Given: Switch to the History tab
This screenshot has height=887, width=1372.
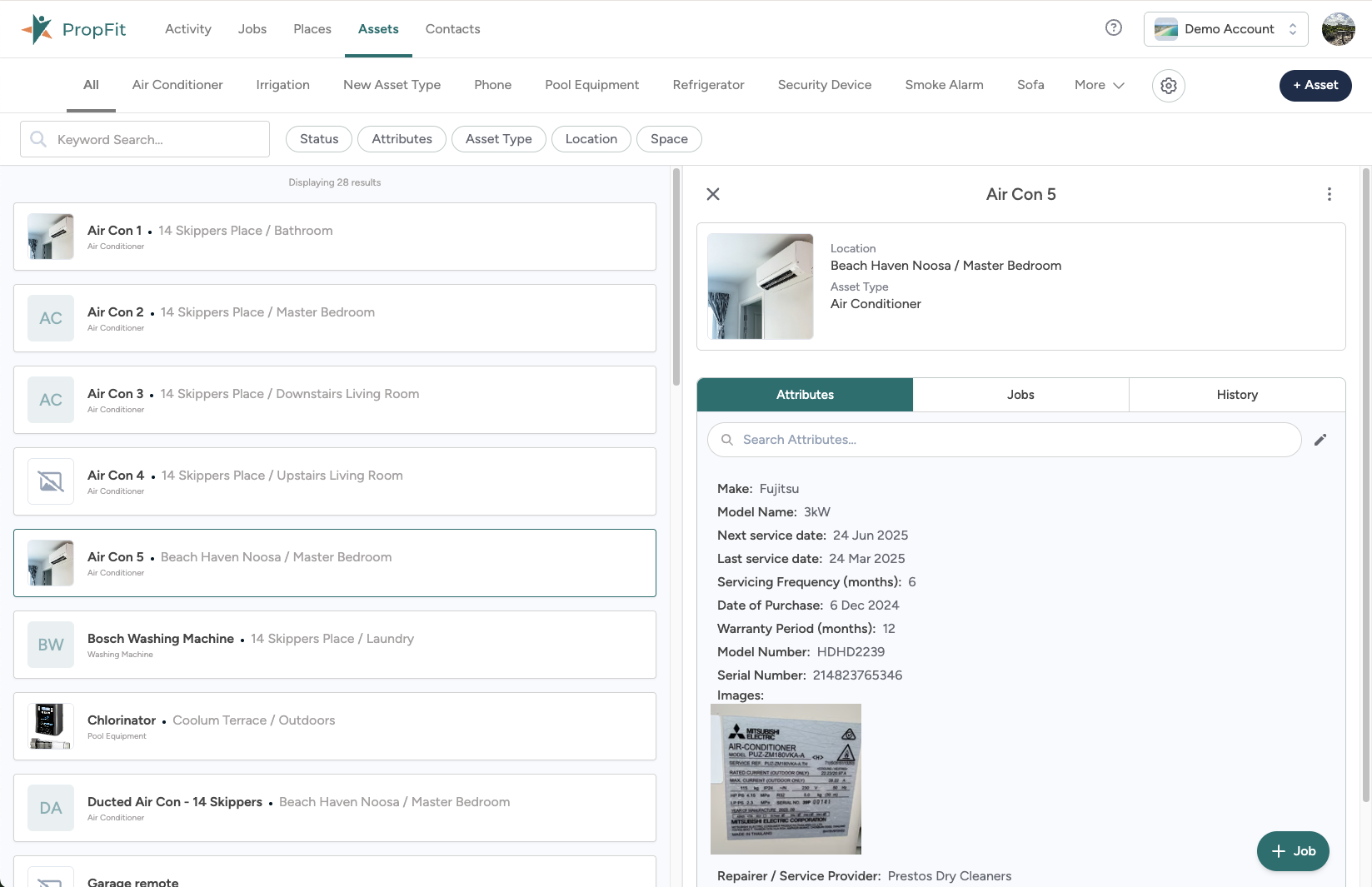Looking at the screenshot, I should (1237, 394).
